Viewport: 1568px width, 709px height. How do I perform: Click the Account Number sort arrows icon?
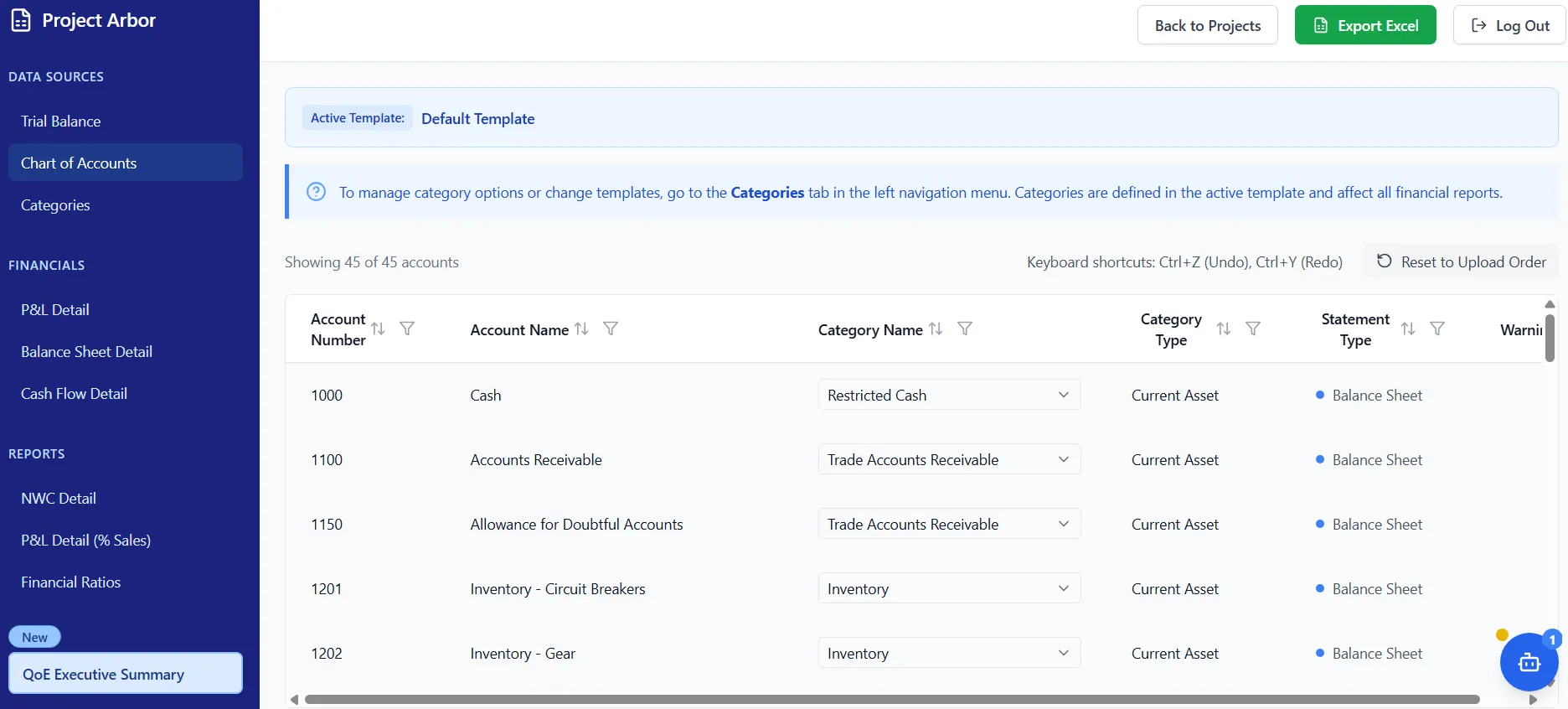tap(378, 329)
